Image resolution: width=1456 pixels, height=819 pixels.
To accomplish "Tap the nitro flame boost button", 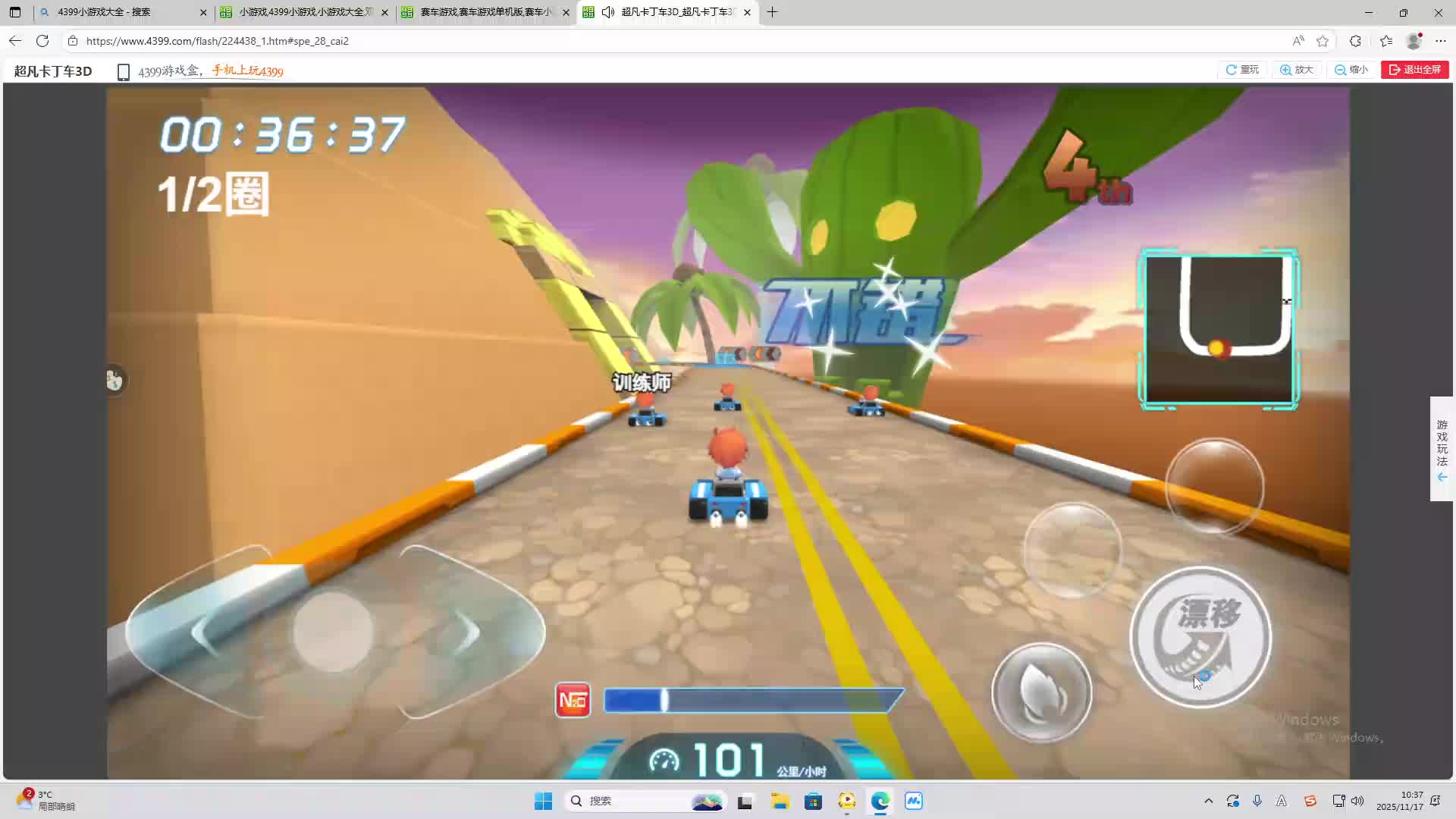I will coord(1041,692).
